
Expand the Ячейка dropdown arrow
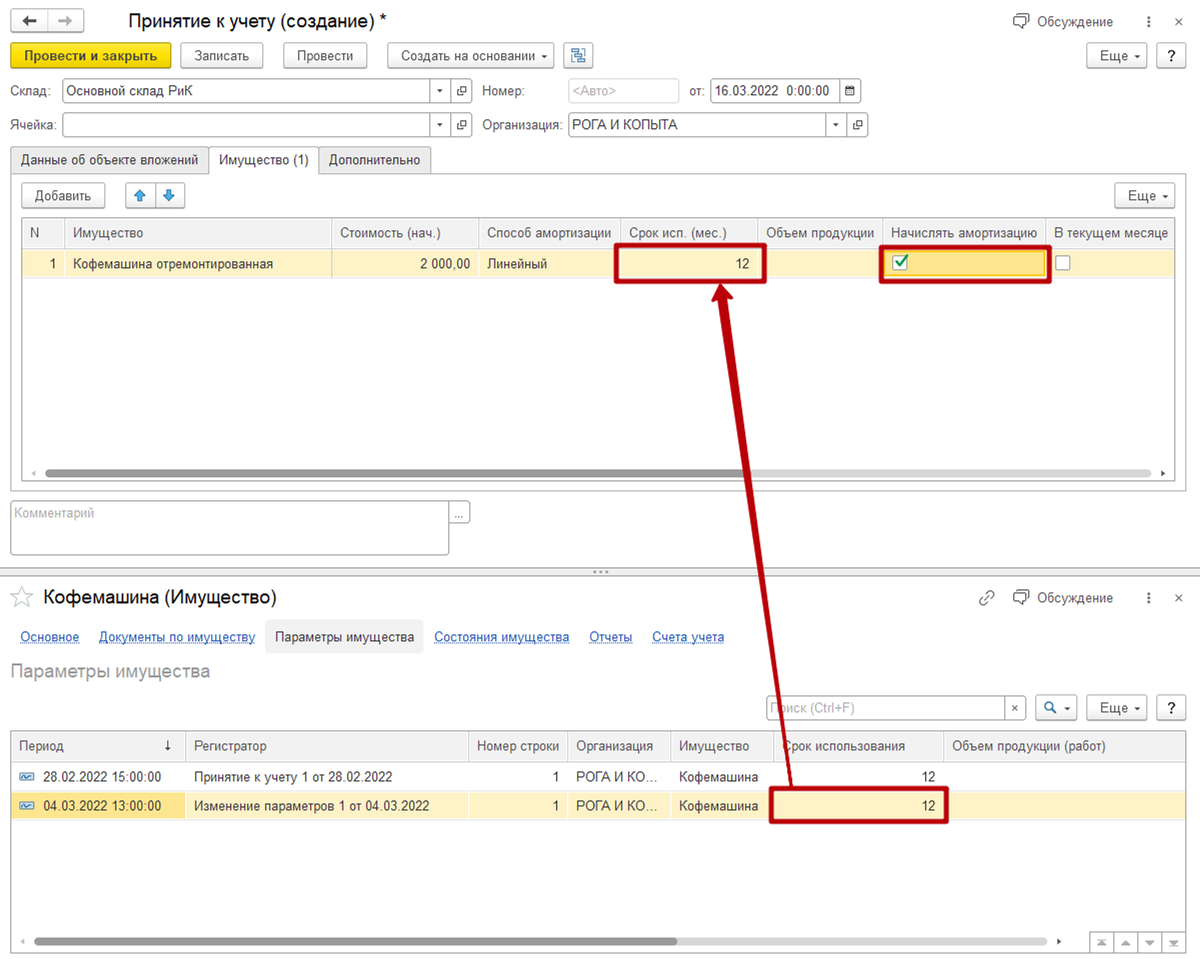click(x=441, y=125)
